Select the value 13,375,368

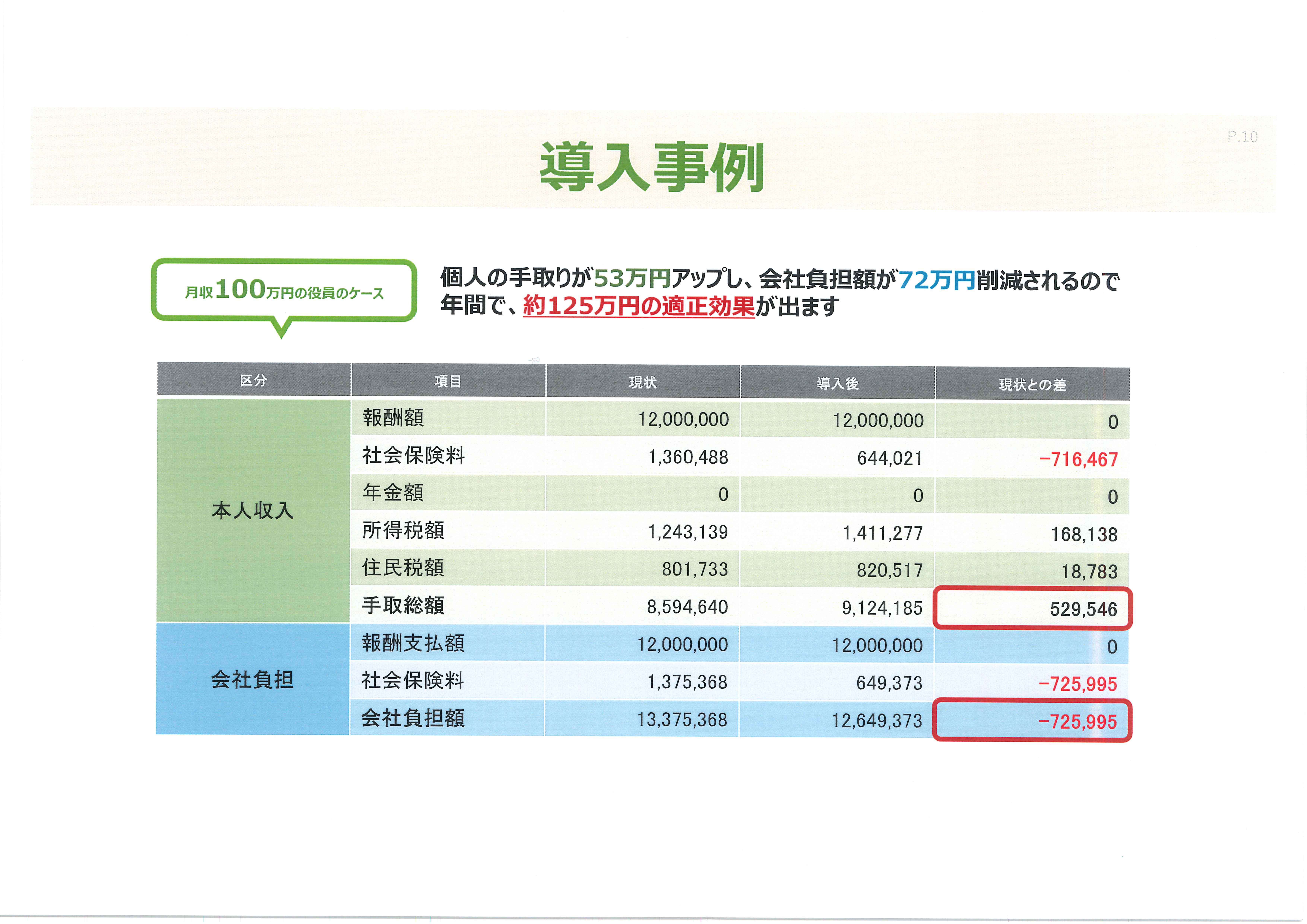click(682, 720)
